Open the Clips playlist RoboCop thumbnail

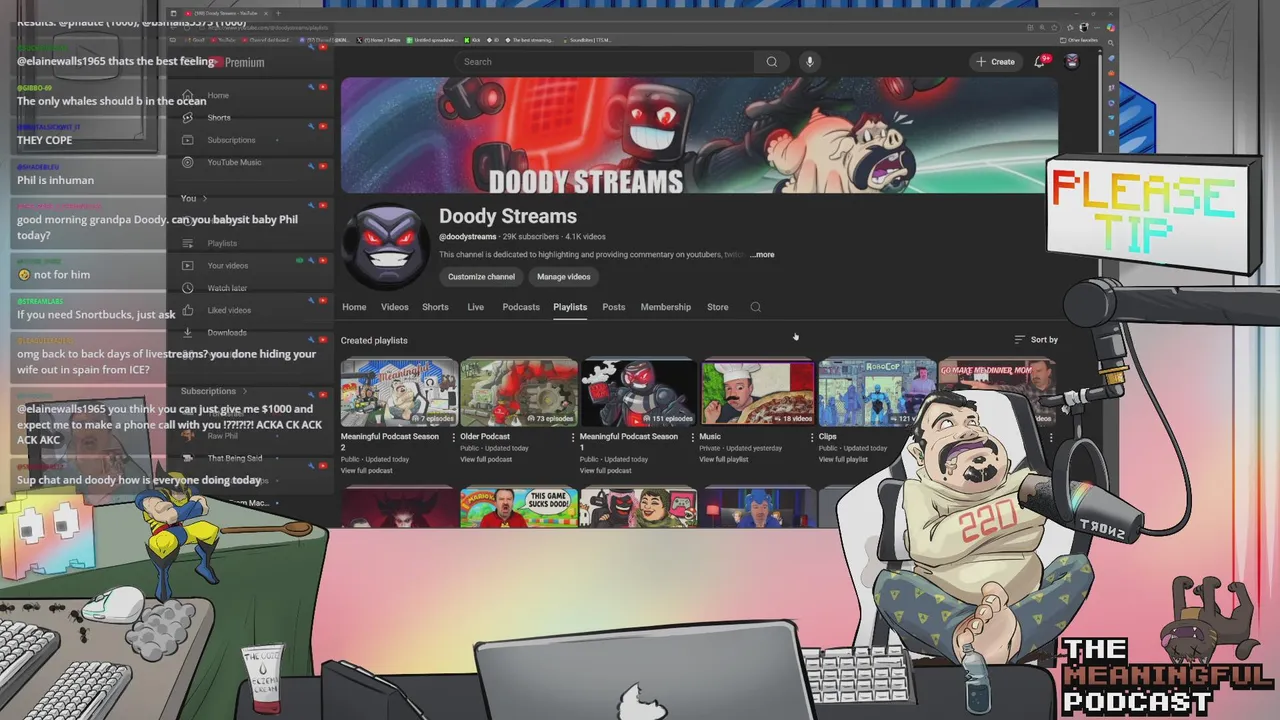pos(877,394)
